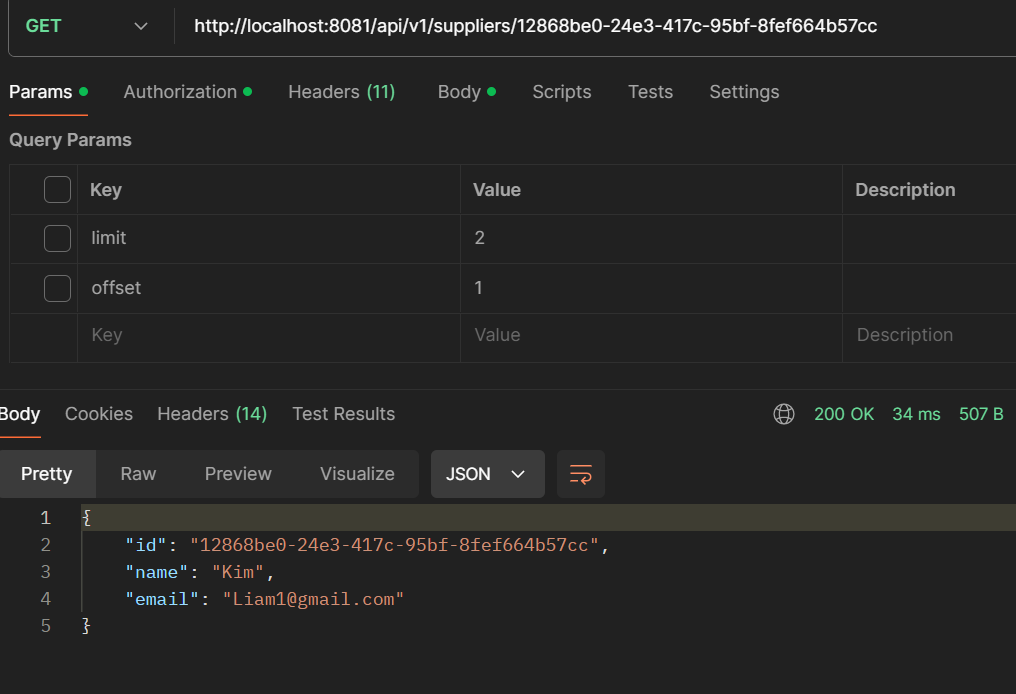
Task: Open the response Cookies tab
Action: (98, 414)
